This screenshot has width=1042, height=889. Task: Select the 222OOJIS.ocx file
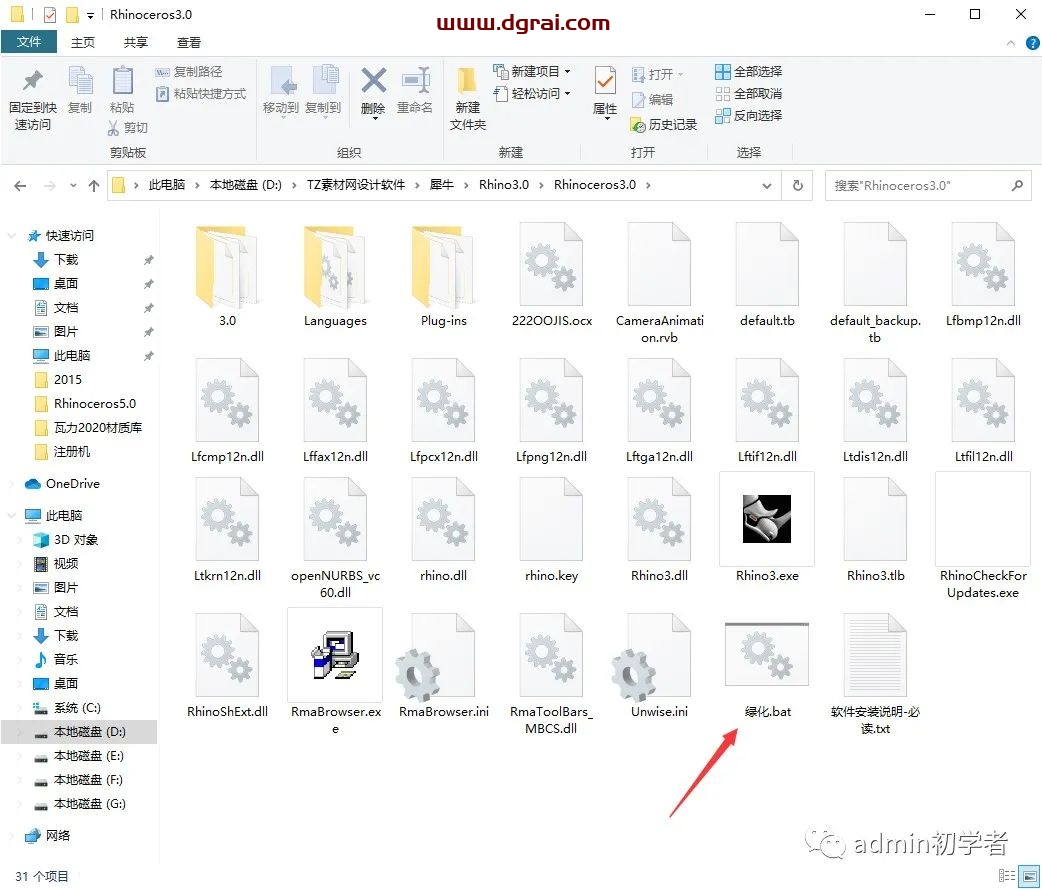[x=552, y=276]
